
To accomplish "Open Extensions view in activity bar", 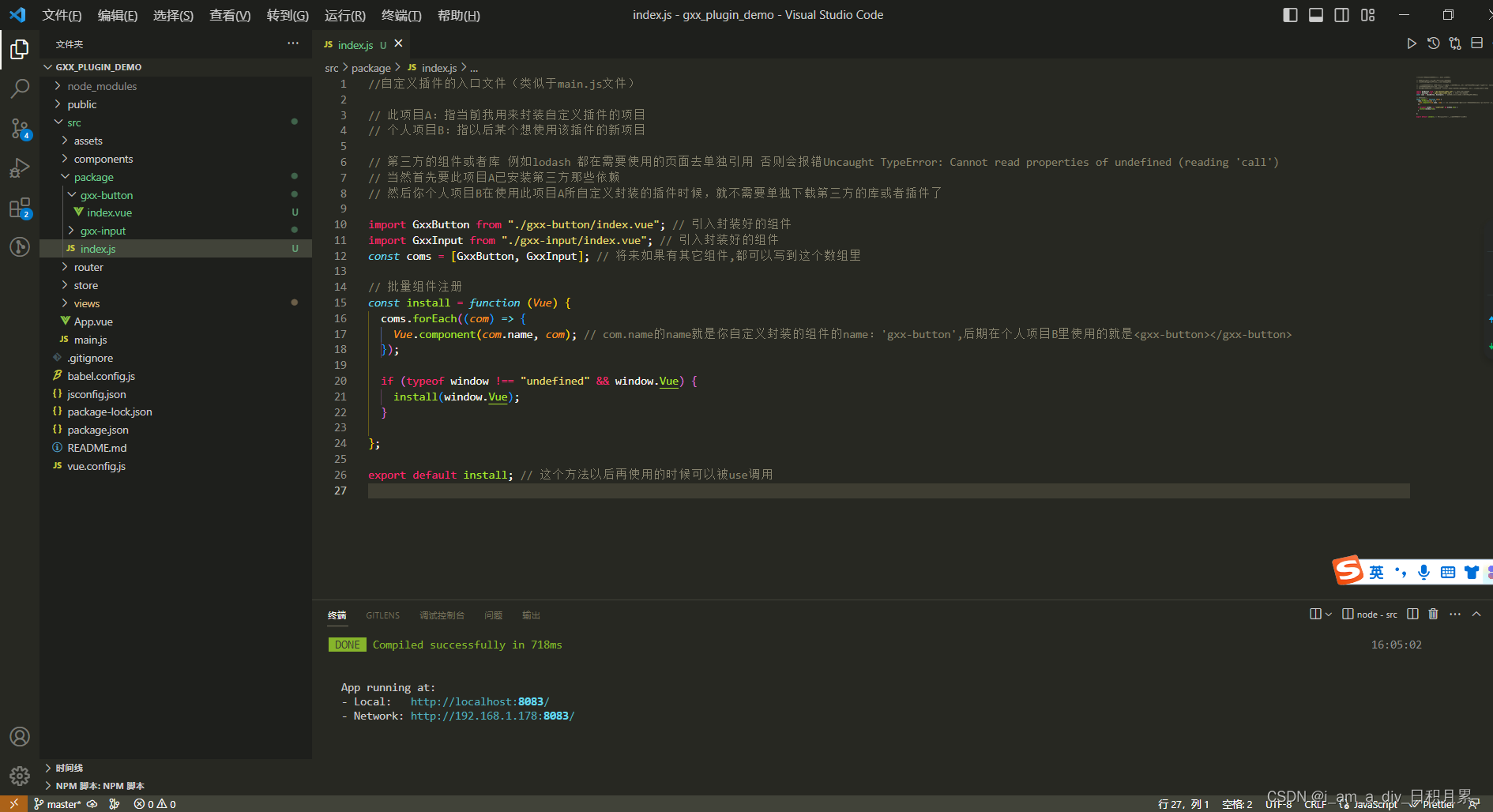I will tap(20, 208).
